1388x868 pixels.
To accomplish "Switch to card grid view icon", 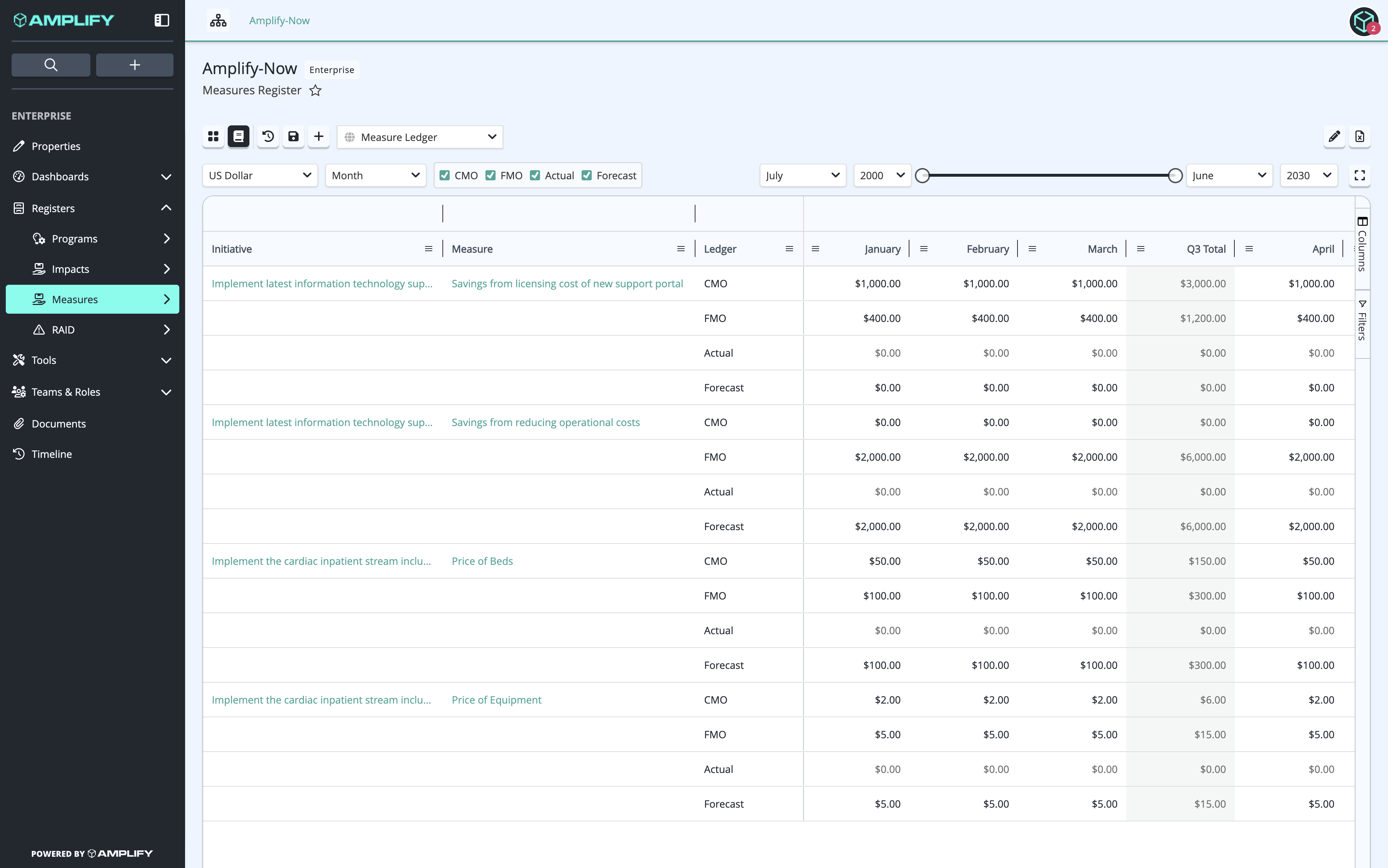I will click(213, 137).
